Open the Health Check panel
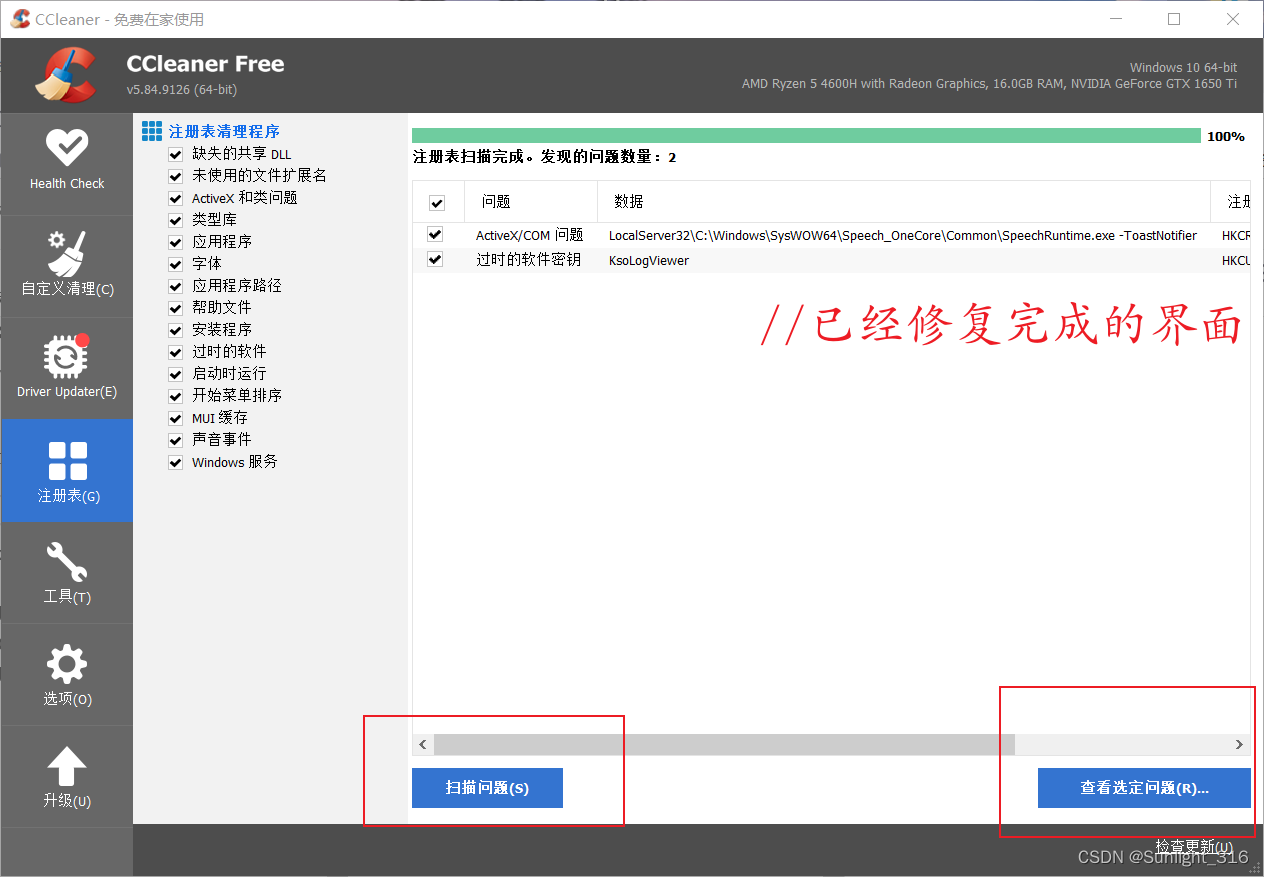The image size is (1264, 877). (x=66, y=160)
